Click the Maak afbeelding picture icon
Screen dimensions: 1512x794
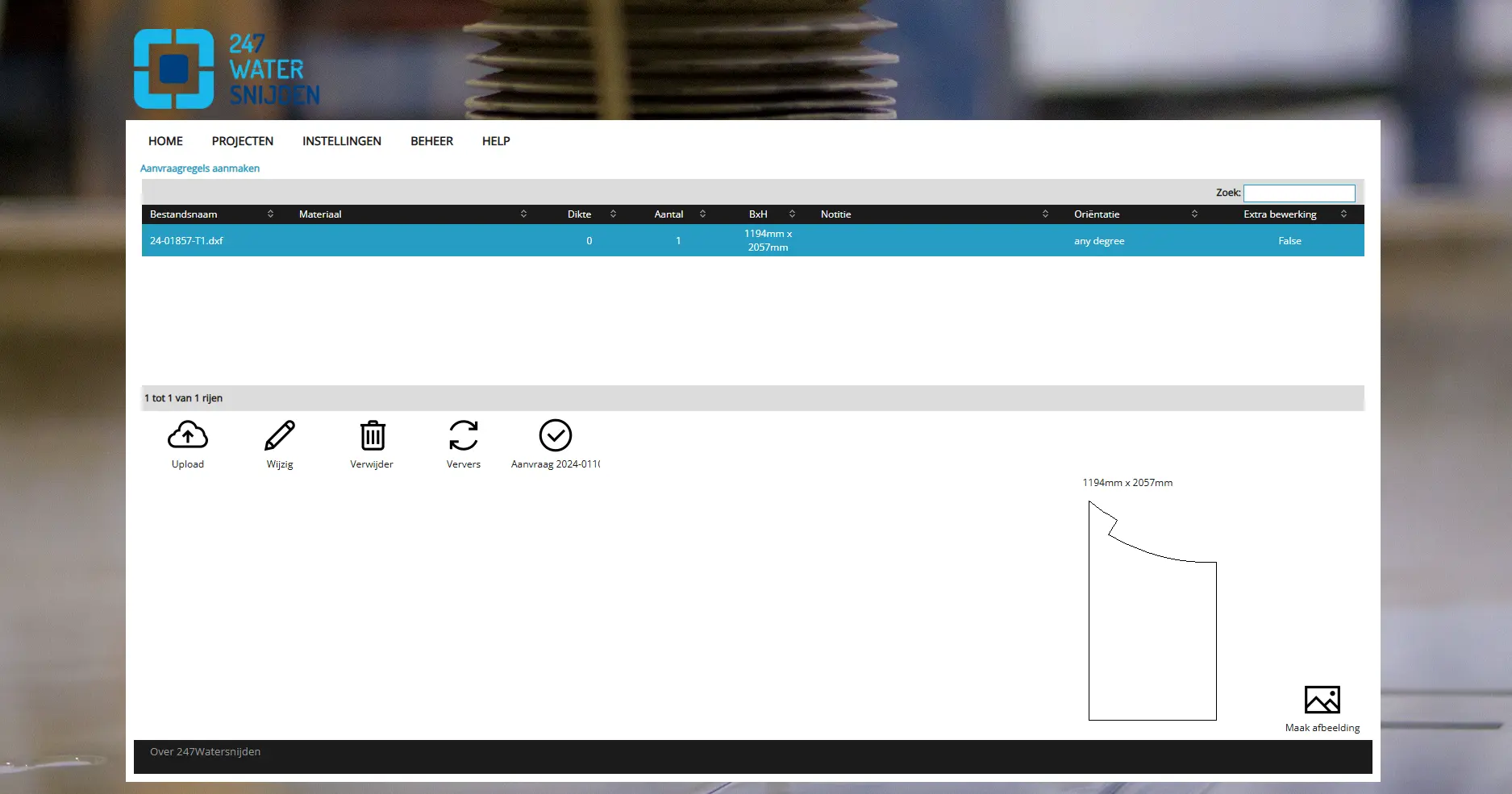tap(1322, 700)
